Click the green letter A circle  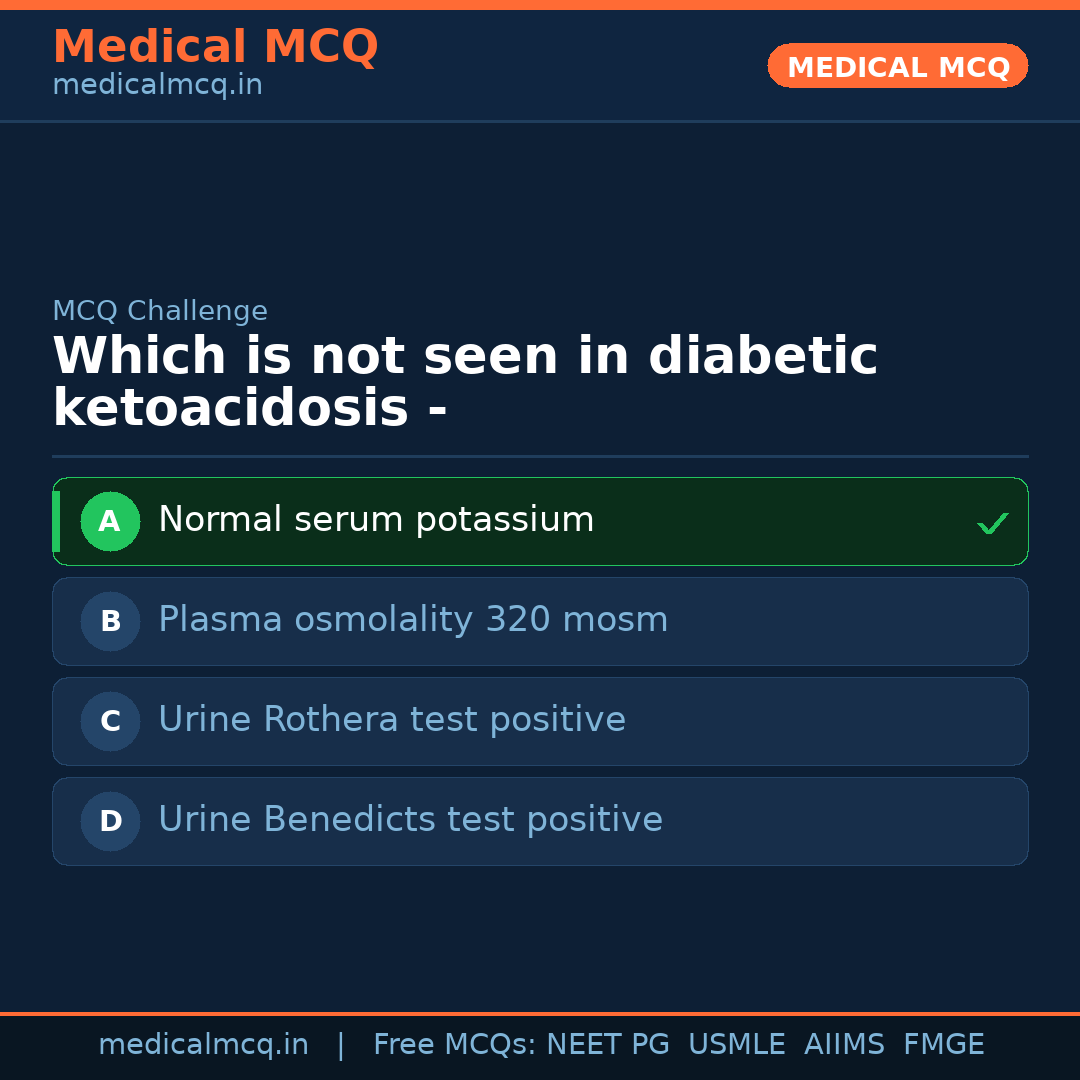tap(110, 521)
